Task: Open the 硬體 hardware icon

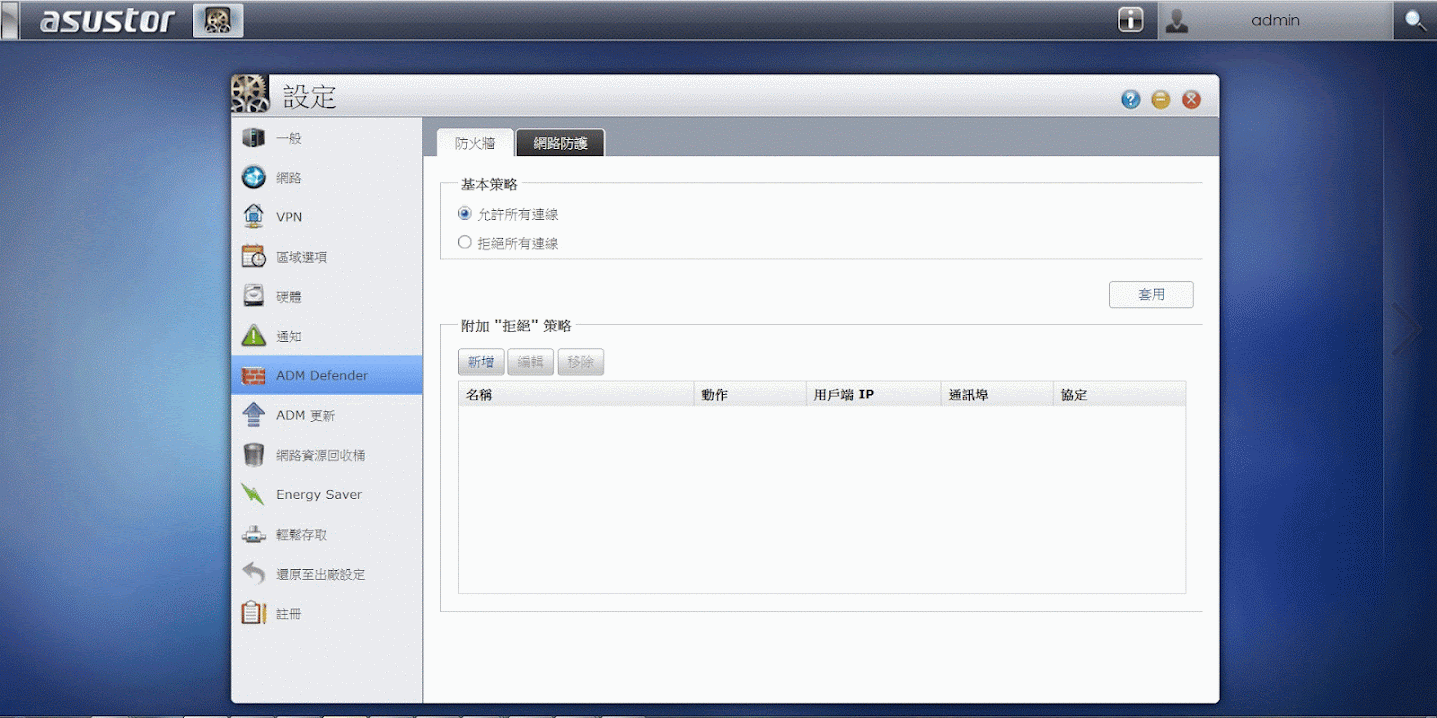Action: coord(254,296)
